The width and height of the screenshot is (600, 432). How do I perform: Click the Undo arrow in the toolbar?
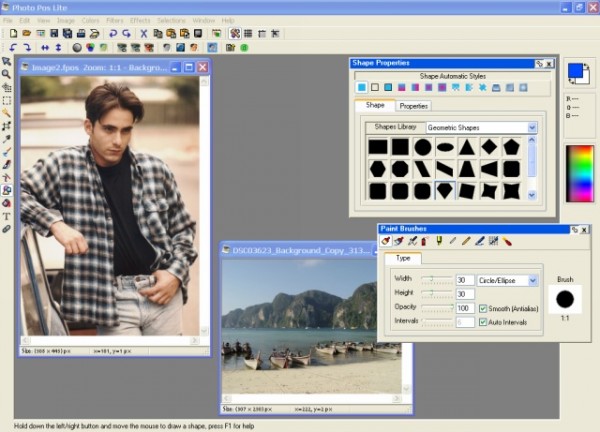click(x=111, y=33)
